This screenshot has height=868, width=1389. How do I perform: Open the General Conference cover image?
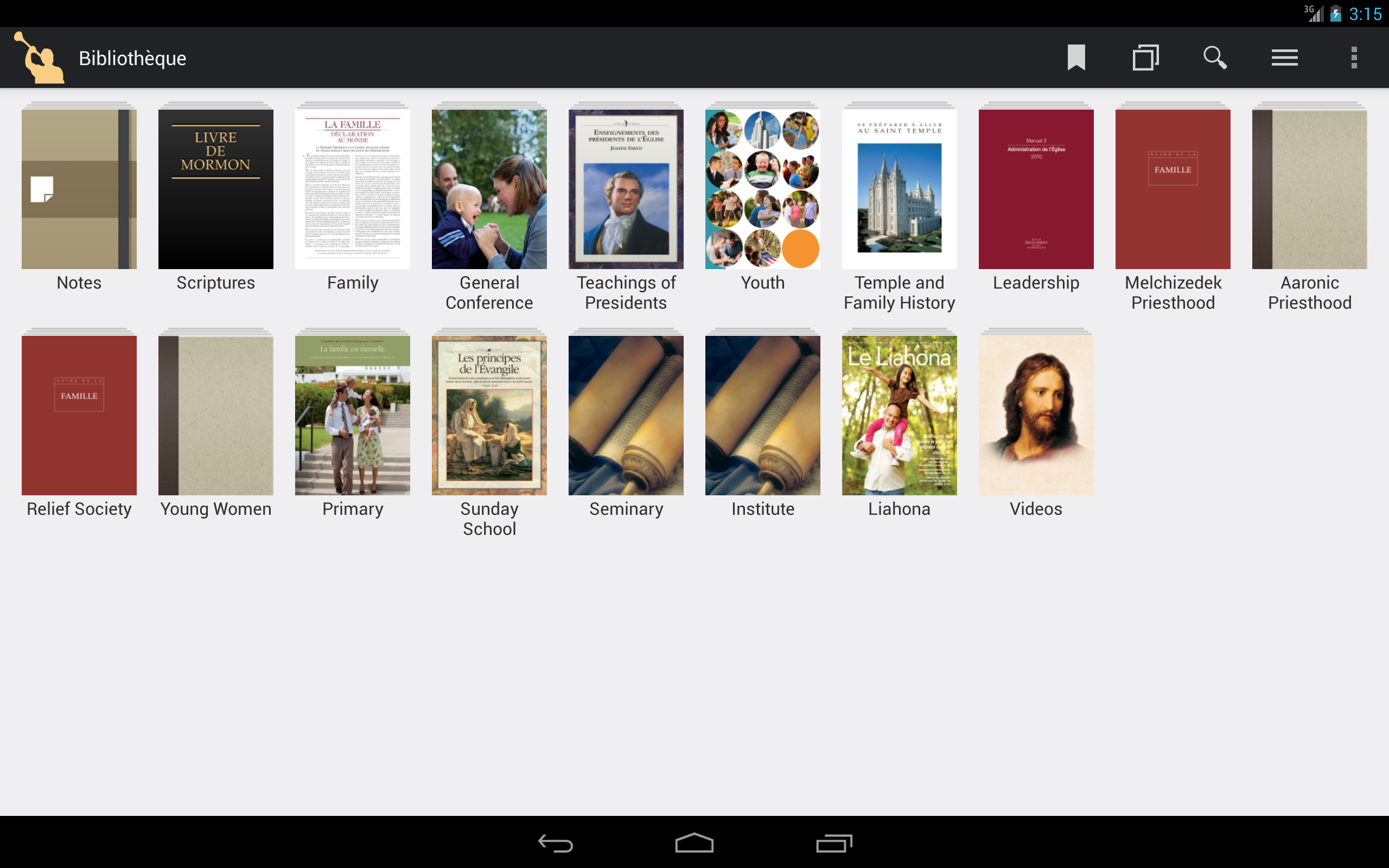489,189
